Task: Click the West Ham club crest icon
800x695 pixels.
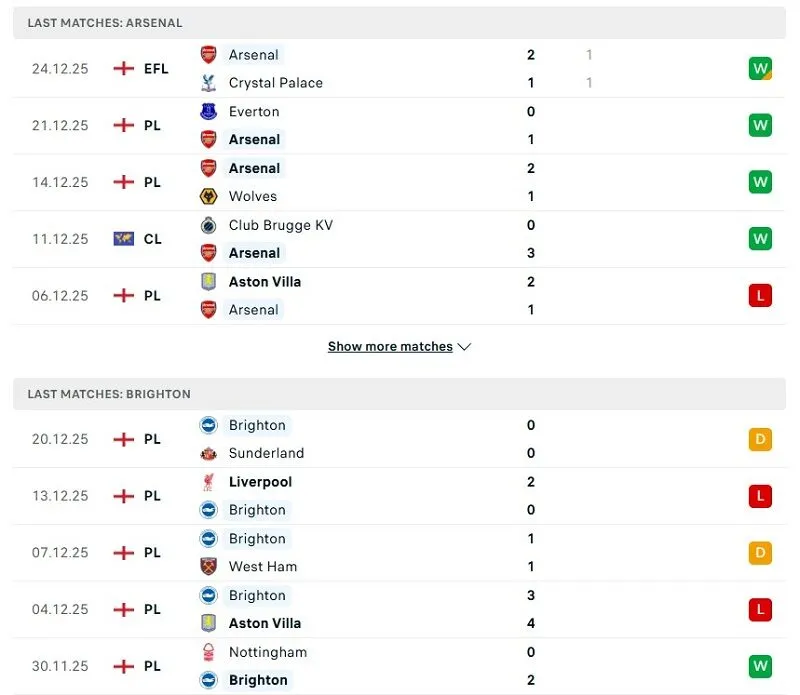Action: (x=208, y=567)
